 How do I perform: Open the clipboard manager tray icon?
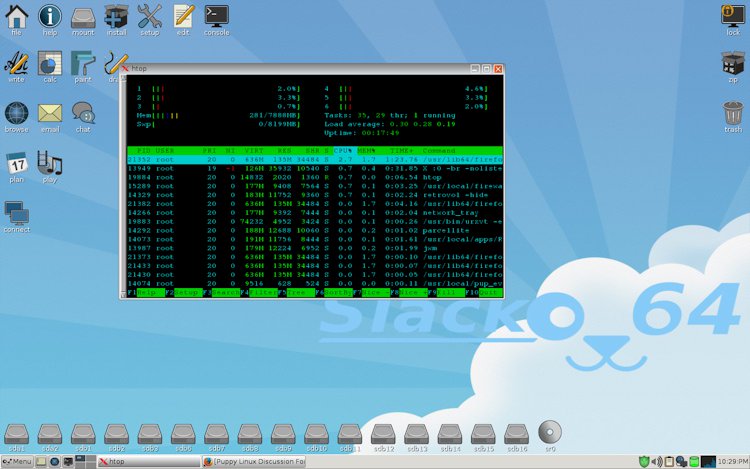(669, 462)
